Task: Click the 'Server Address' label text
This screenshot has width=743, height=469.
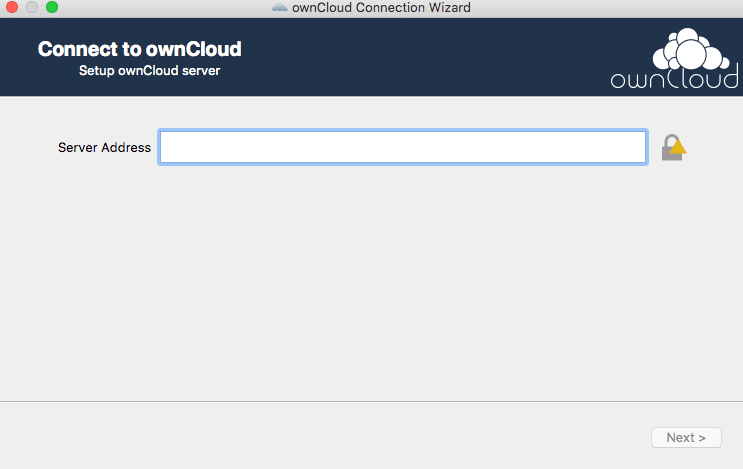Action: 104,147
